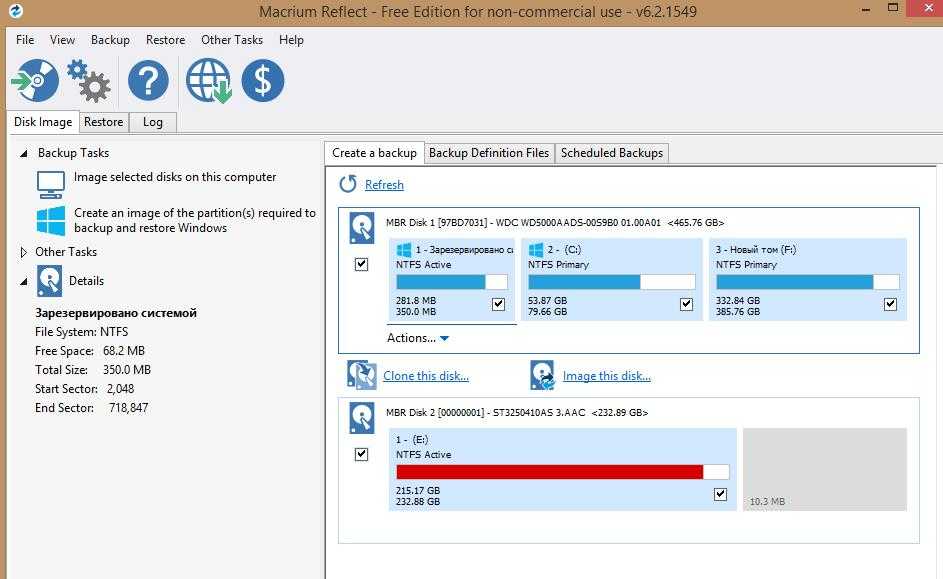This screenshot has width=943, height=579.
Task: Switch to the Scheduled Backups tab
Action: pyautogui.click(x=611, y=153)
